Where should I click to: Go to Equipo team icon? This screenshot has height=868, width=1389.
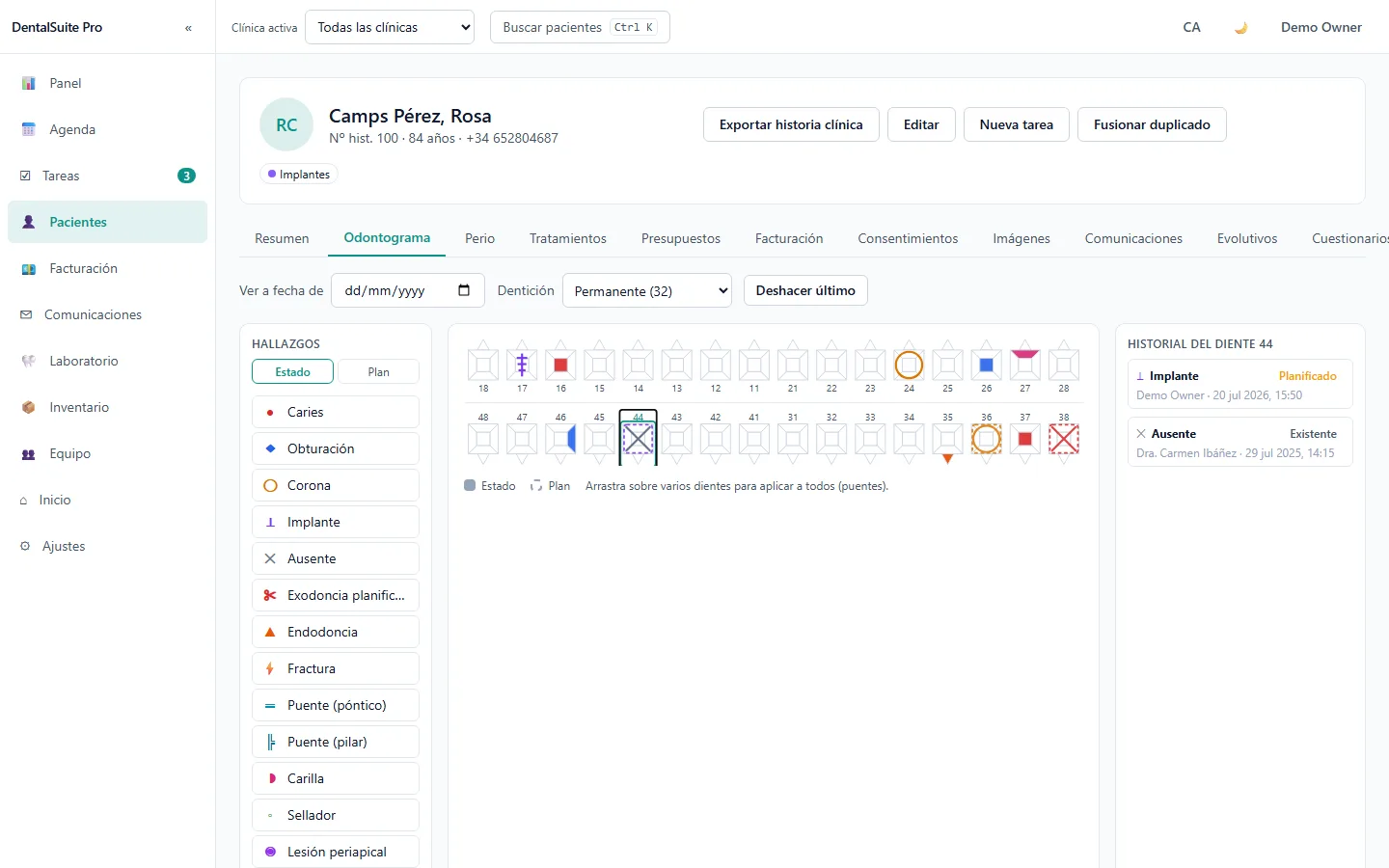pos(29,453)
